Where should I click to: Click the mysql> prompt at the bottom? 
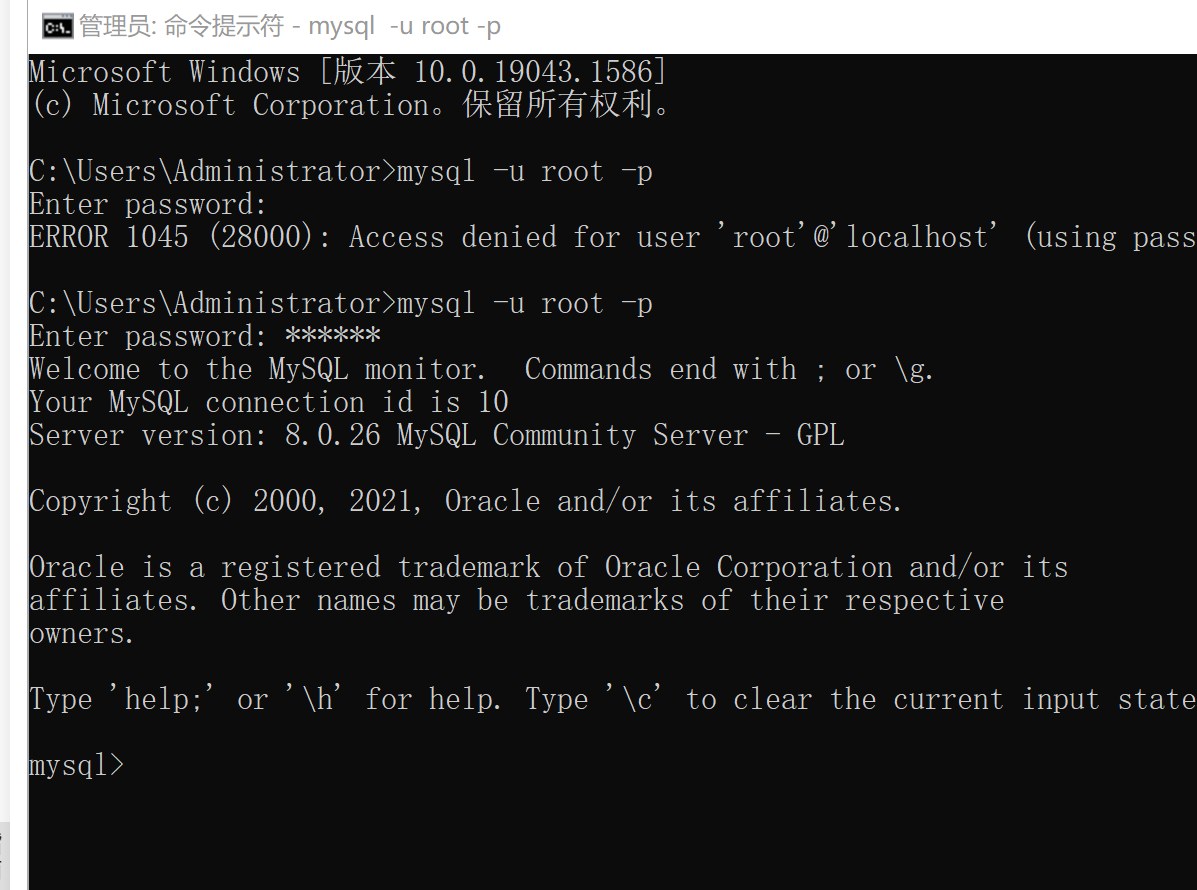tap(77, 766)
